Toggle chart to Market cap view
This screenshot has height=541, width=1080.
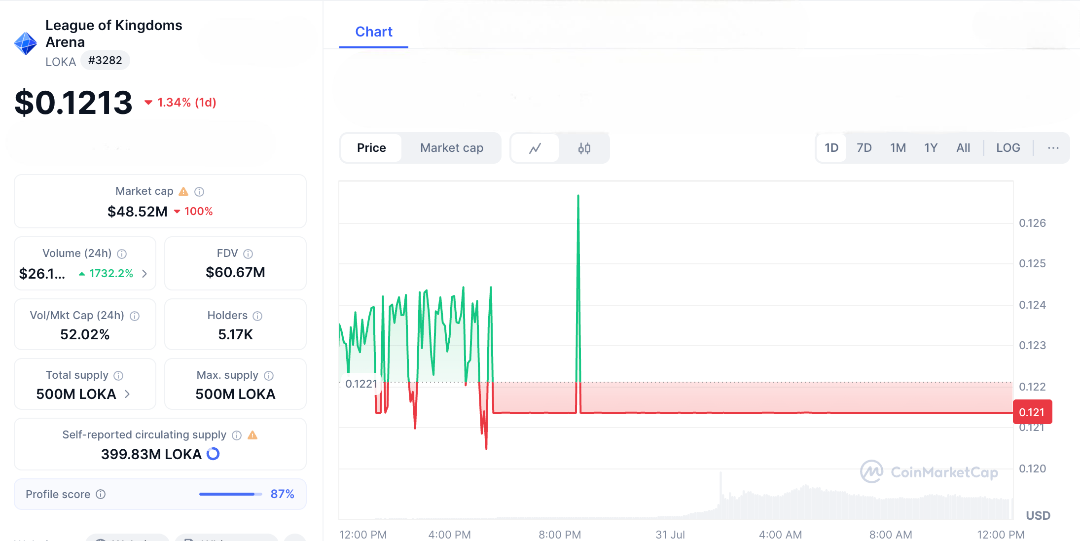coord(451,148)
